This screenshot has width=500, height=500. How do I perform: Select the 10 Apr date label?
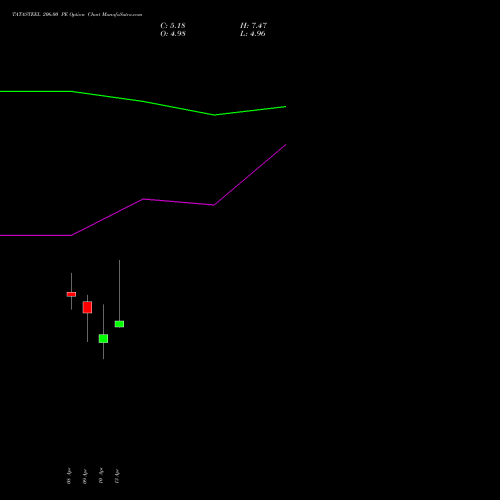point(101,476)
